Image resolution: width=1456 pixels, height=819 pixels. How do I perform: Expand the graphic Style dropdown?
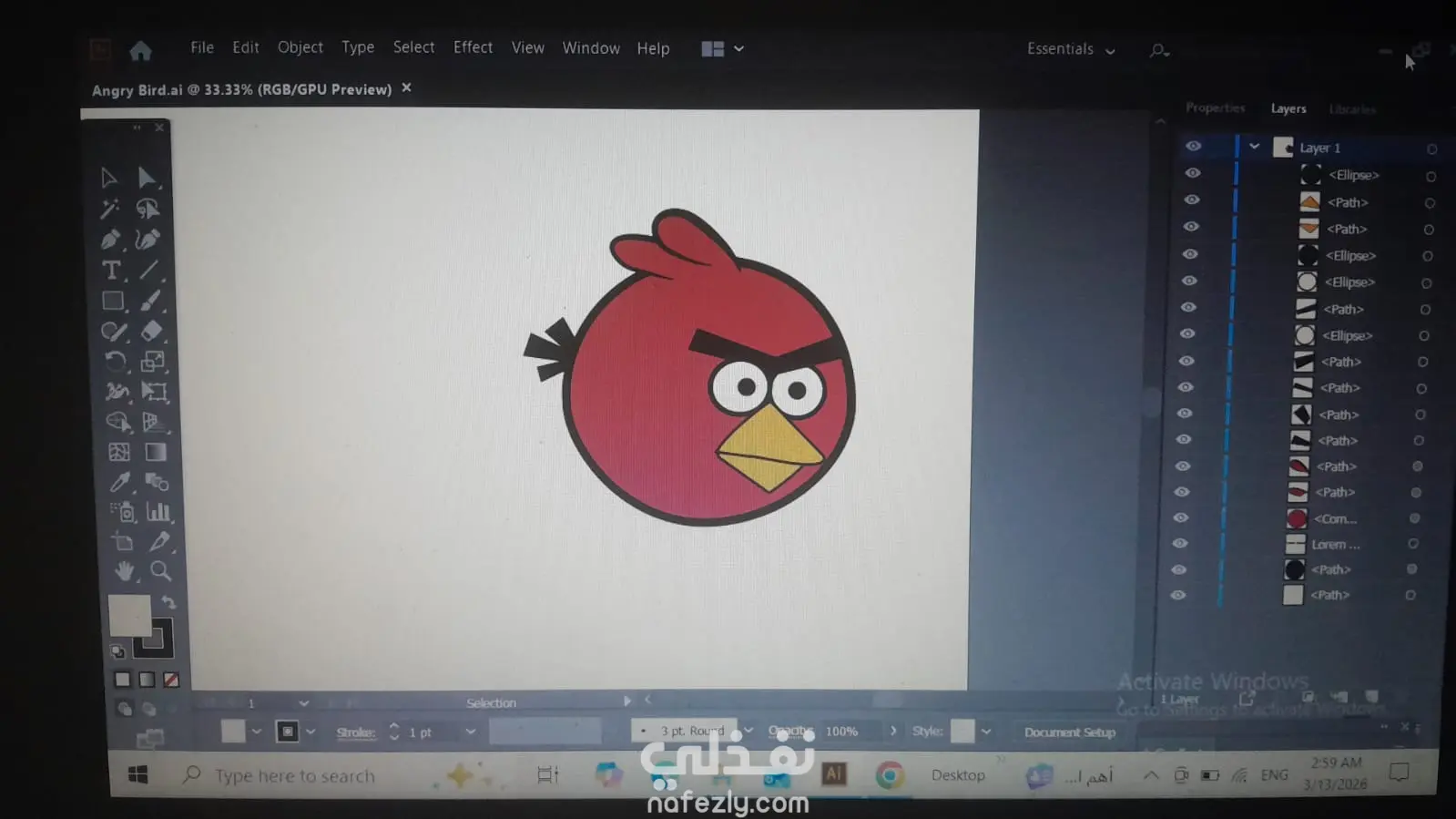tap(986, 732)
